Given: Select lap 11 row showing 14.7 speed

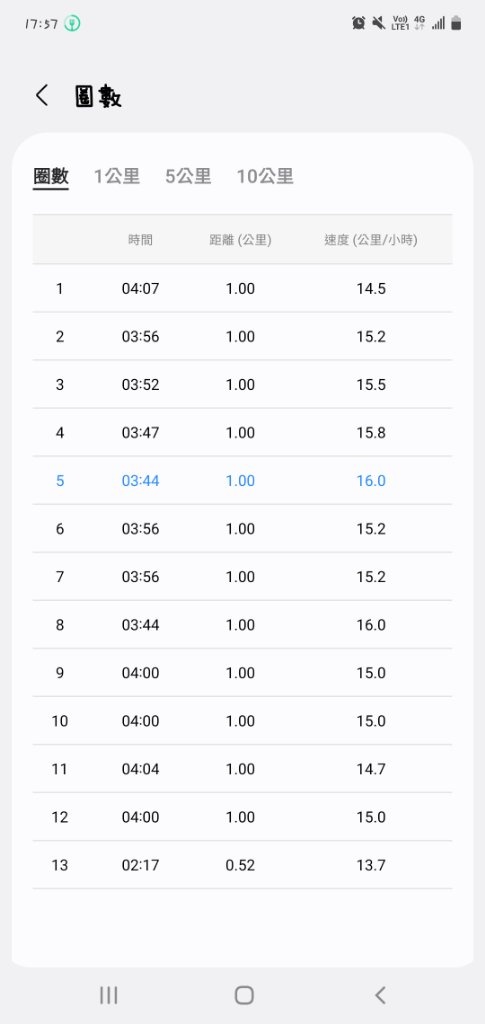Looking at the screenshot, I should pos(242,769).
